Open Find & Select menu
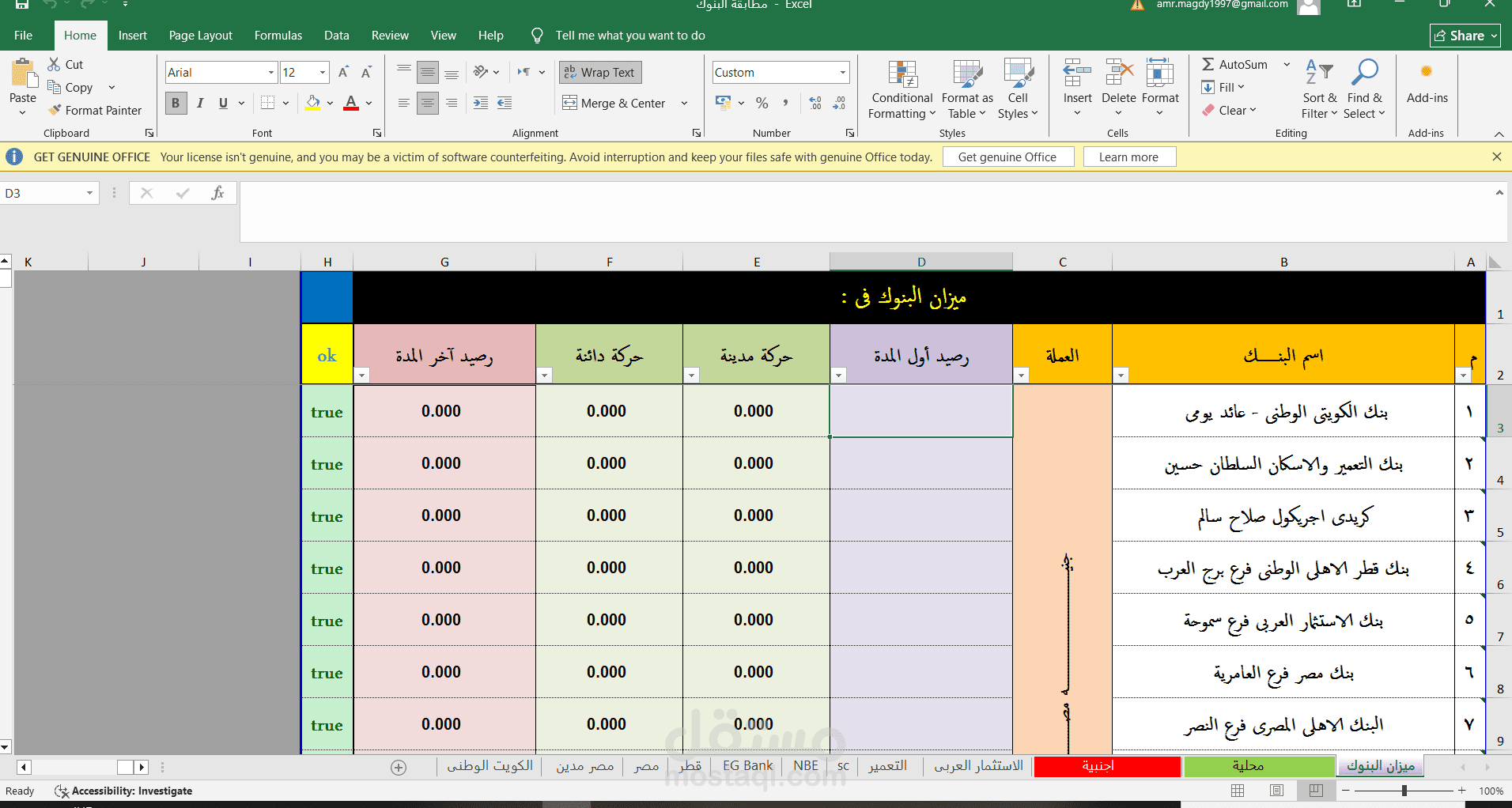 coord(1364,89)
